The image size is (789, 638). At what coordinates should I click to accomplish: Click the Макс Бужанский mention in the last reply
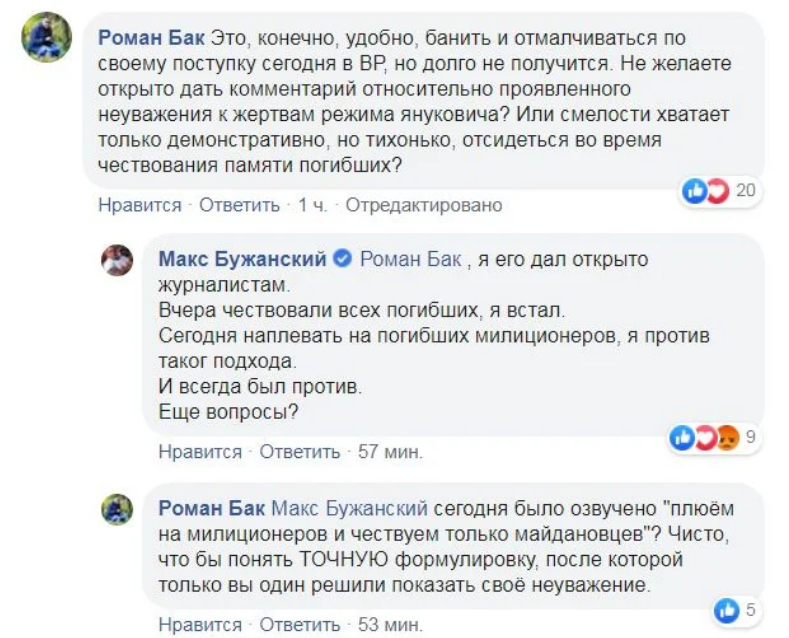(349, 507)
